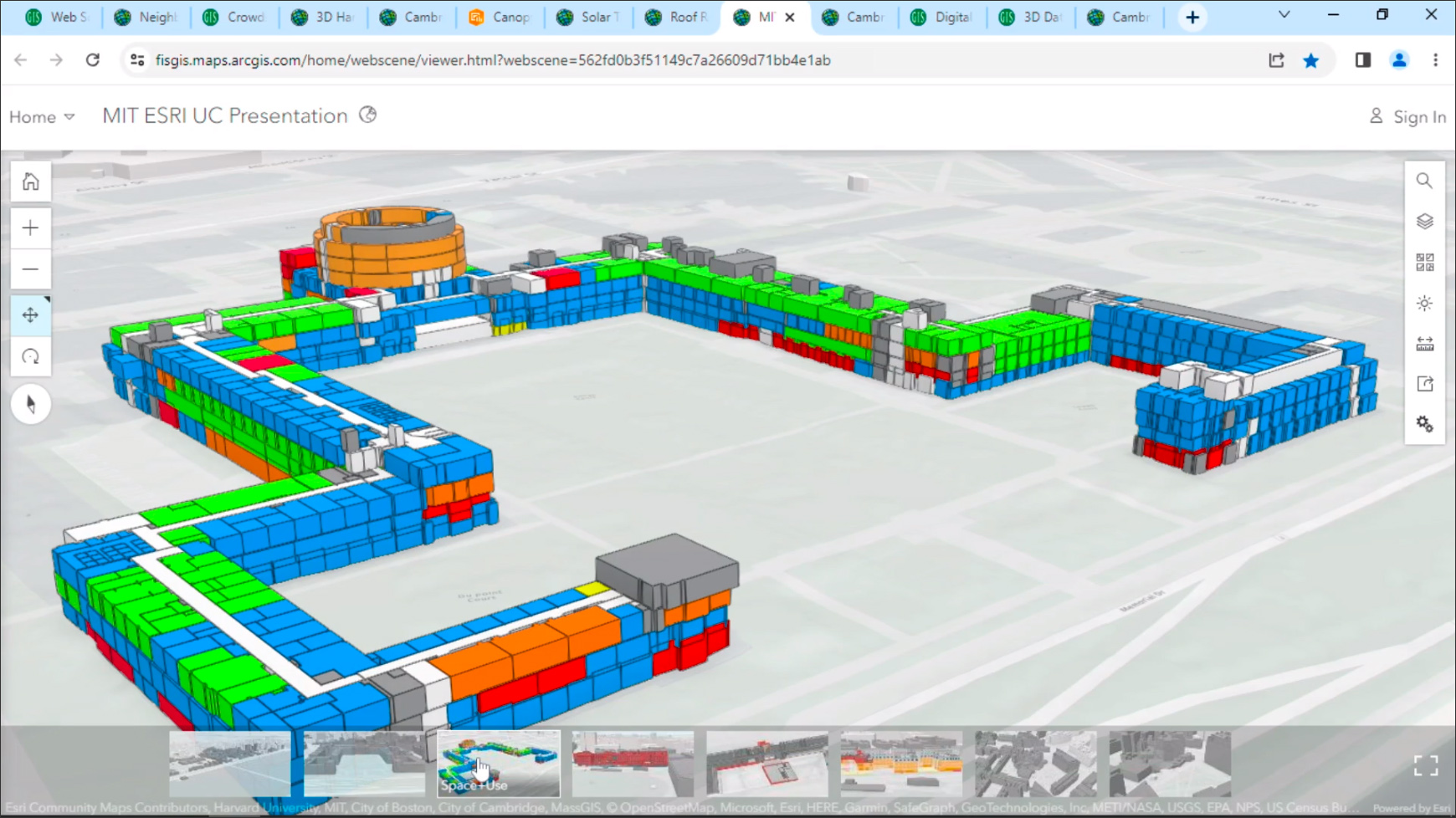
Task: Toggle fullscreen for the scene viewer
Action: [x=1426, y=765]
